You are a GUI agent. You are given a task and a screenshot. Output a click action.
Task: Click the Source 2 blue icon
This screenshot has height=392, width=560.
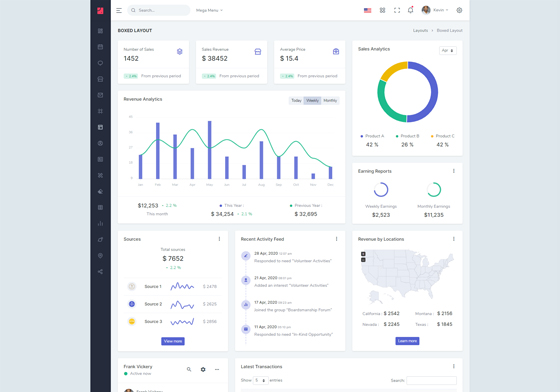132,304
